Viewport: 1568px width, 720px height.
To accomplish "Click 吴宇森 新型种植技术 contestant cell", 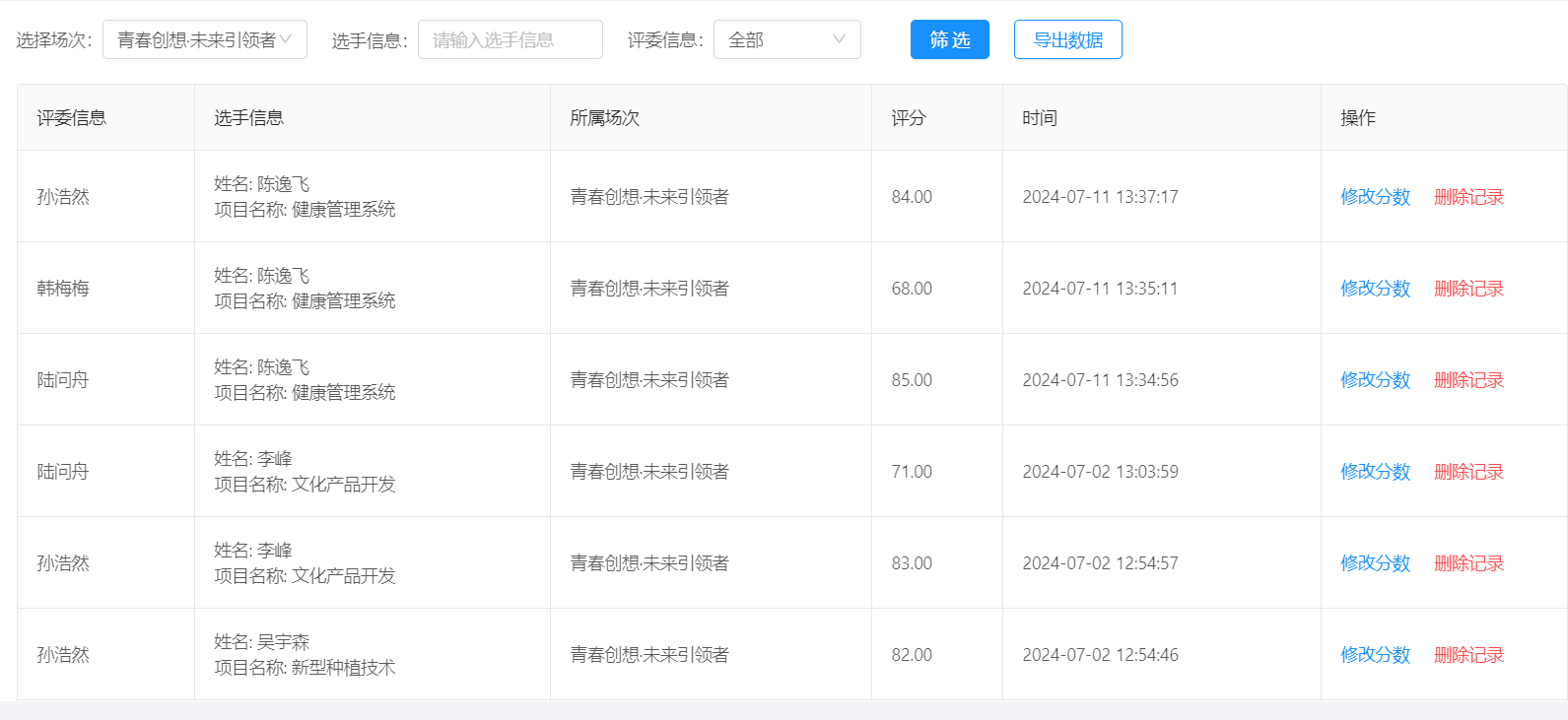I will click(x=373, y=655).
